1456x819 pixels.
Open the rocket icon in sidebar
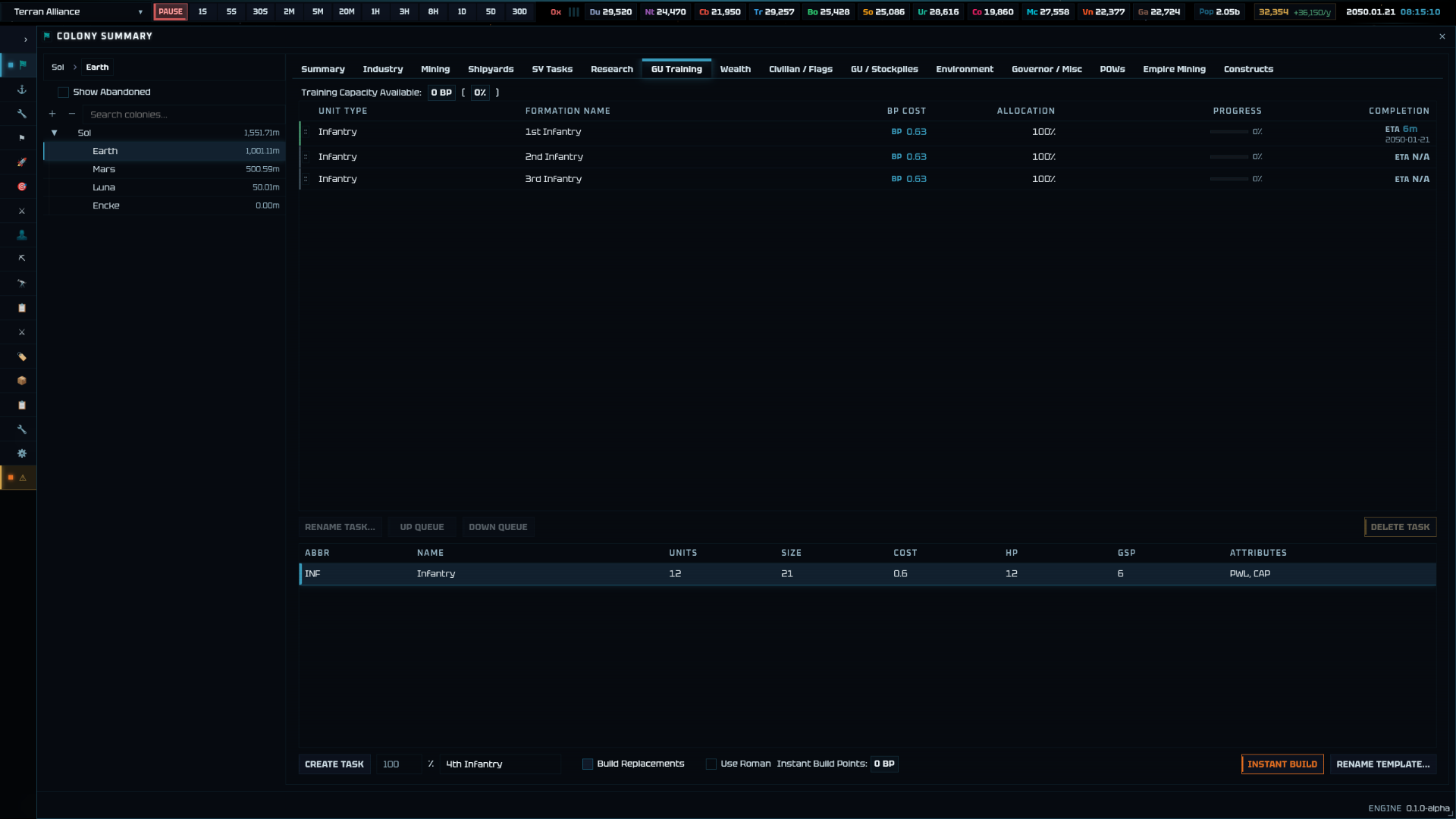point(22,162)
